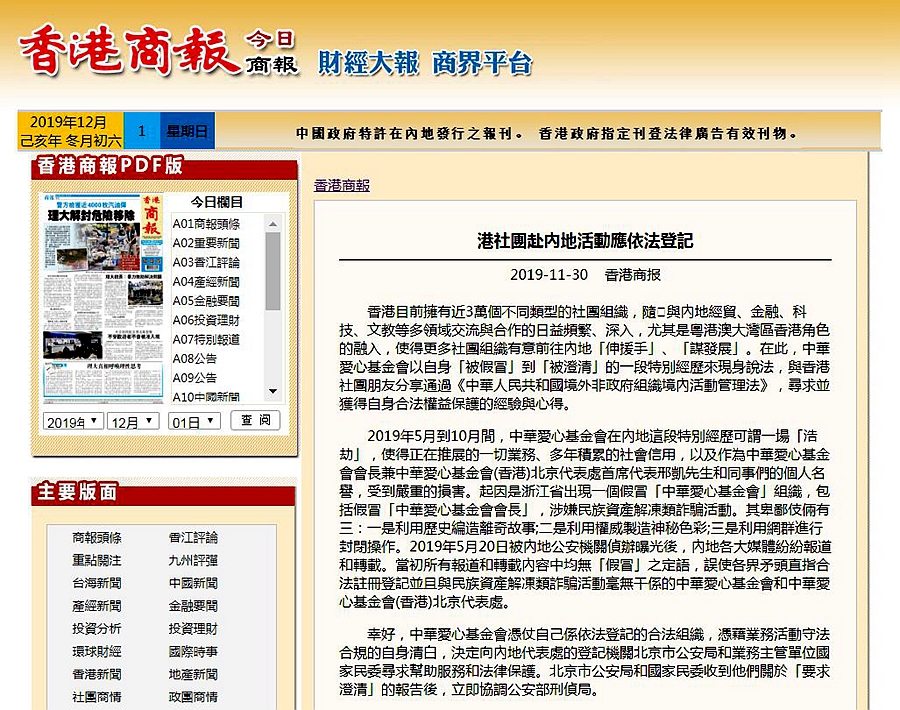
Task: Click the down arrow of the 今日欄目 scrollbar
Action: [273, 391]
